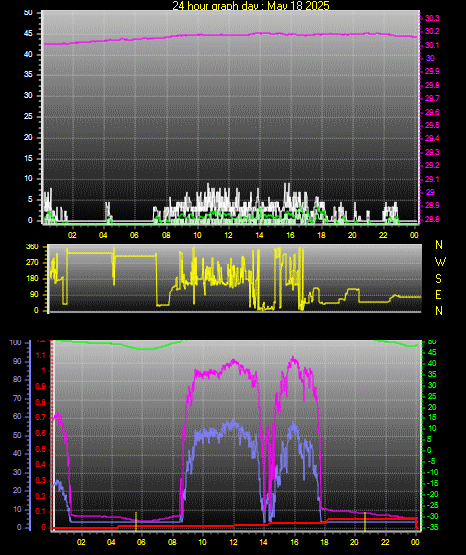Click the magenta 29.7 pressure axis label
Viewport: 466px width, 555px height.
click(x=432, y=98)
